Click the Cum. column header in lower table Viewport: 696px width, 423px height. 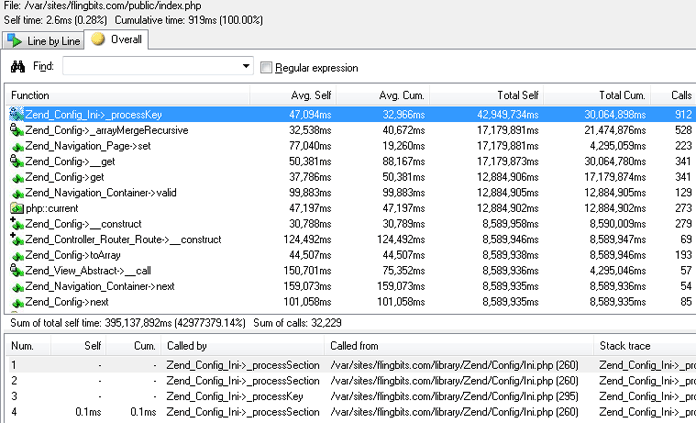tap(134, 346)
